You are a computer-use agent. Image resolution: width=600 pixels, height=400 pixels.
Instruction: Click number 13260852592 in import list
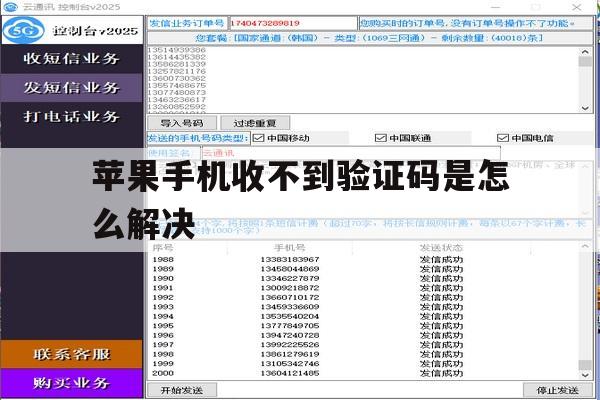click(x=177, y=106)
